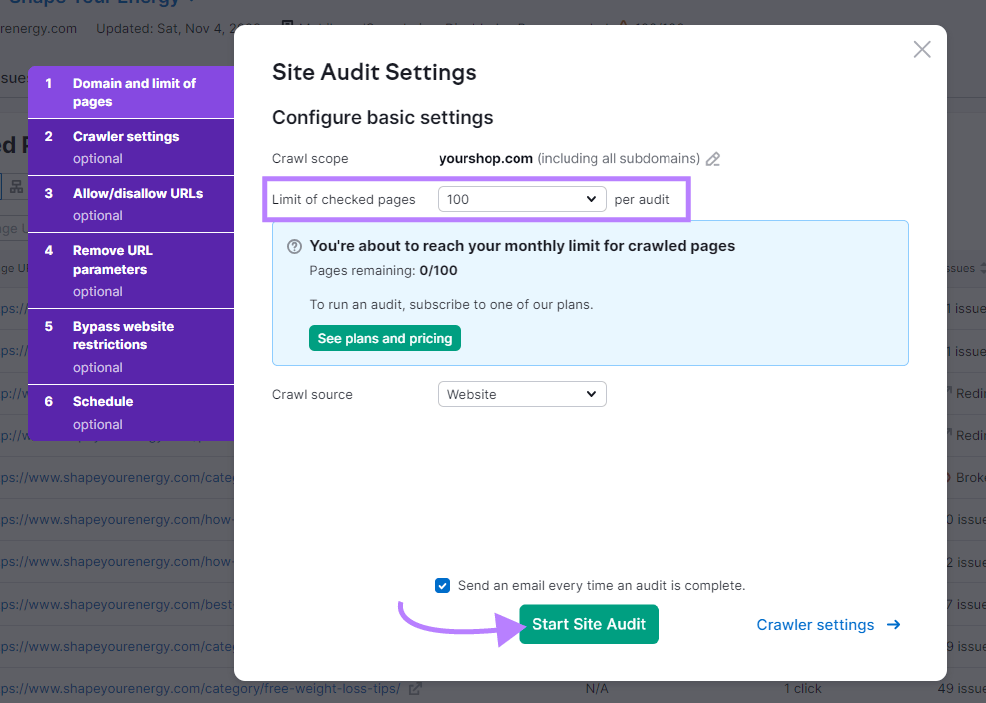986x703 pixels.
Task: Open step 4 Remove URL parameters
Action: tap(131, 270)
